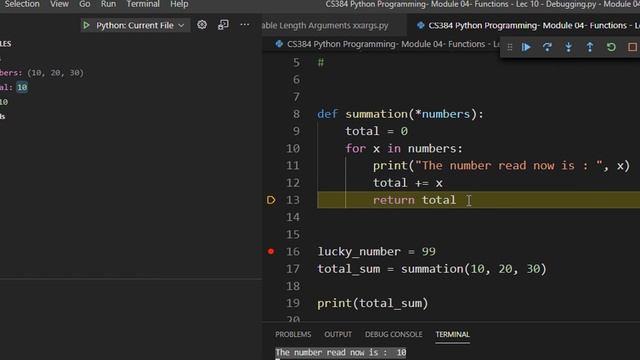Screen dimensions: 640x360
Task: Step into the function call
Action: pos(569,47)
